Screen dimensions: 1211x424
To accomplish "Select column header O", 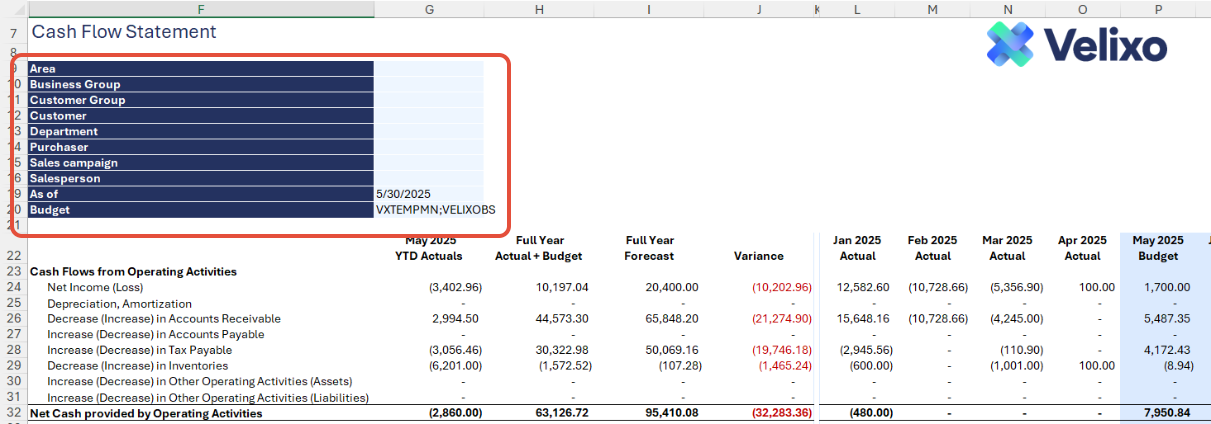I will [1082, 9].
